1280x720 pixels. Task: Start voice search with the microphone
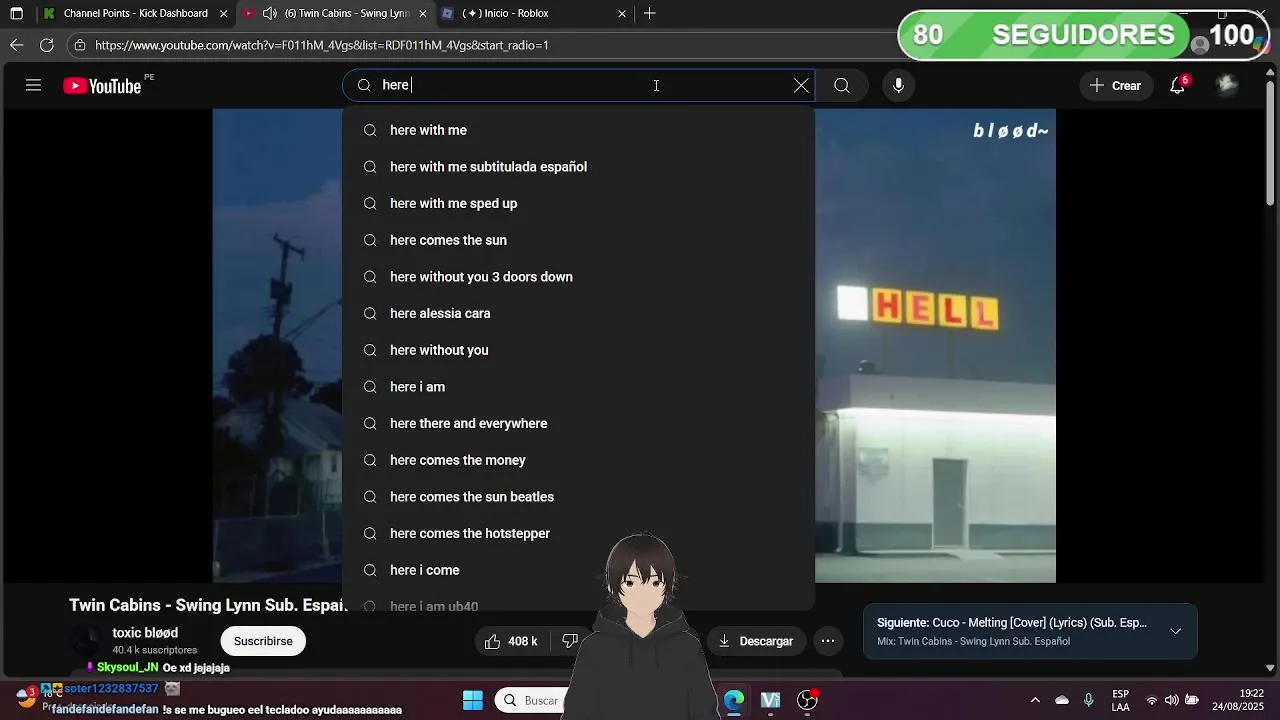(898, 86)
